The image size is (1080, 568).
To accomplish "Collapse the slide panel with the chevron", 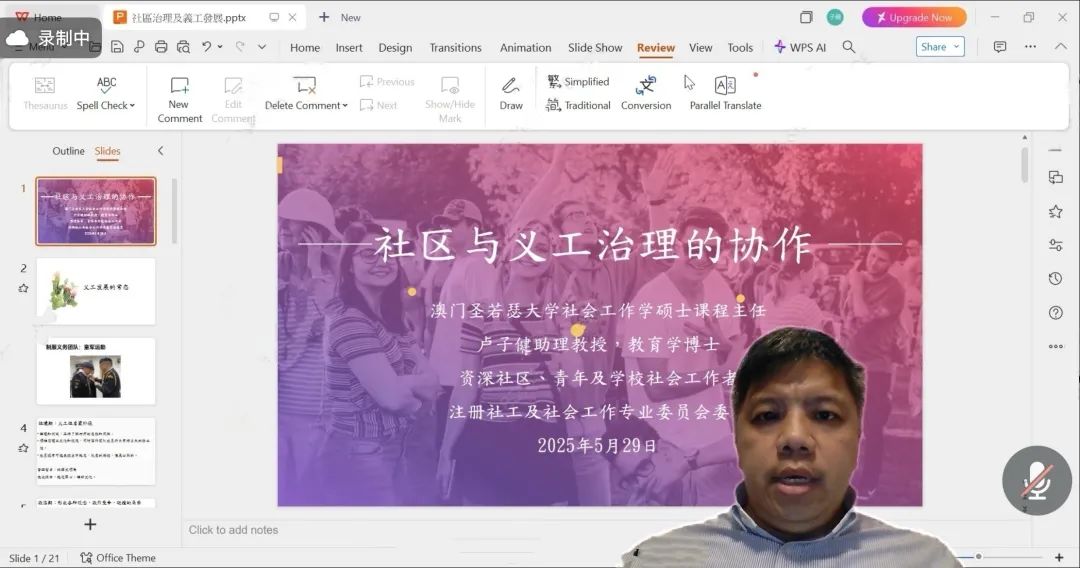I will (160, 151).
